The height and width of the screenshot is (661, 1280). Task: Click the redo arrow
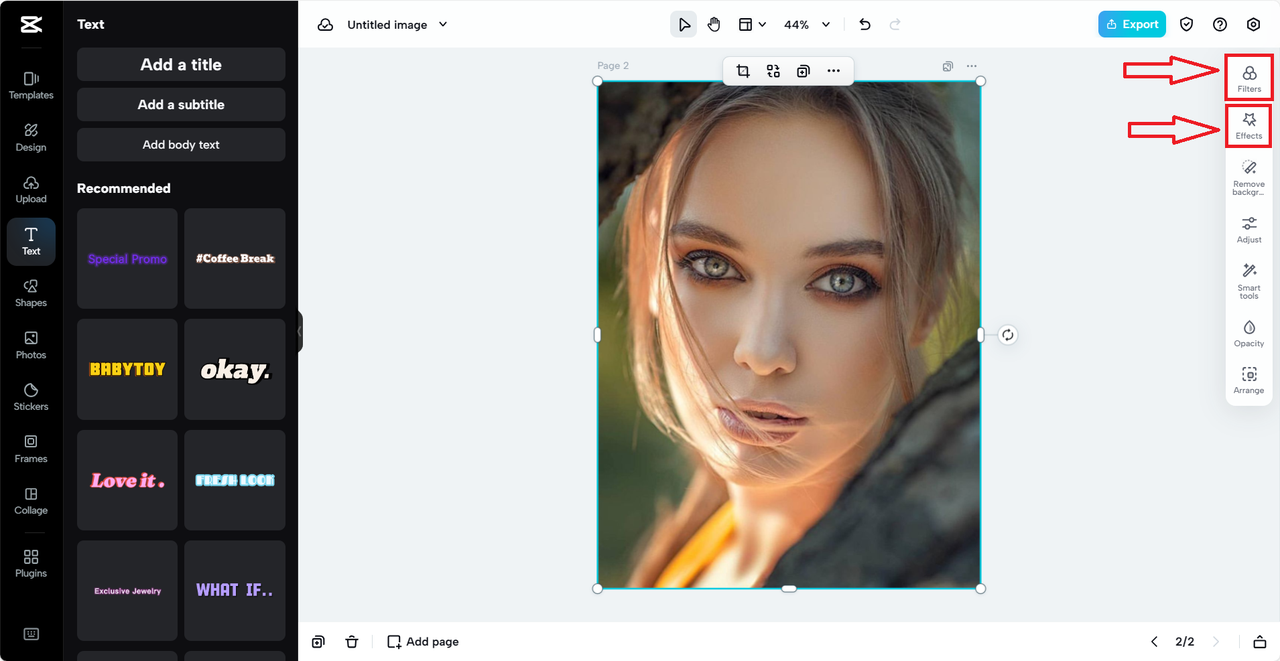895,25
